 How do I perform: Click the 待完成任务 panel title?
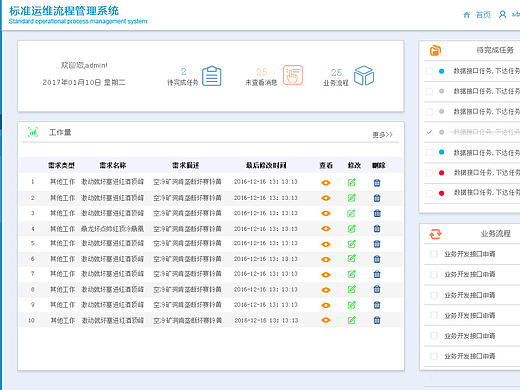[x=495, y=50]
